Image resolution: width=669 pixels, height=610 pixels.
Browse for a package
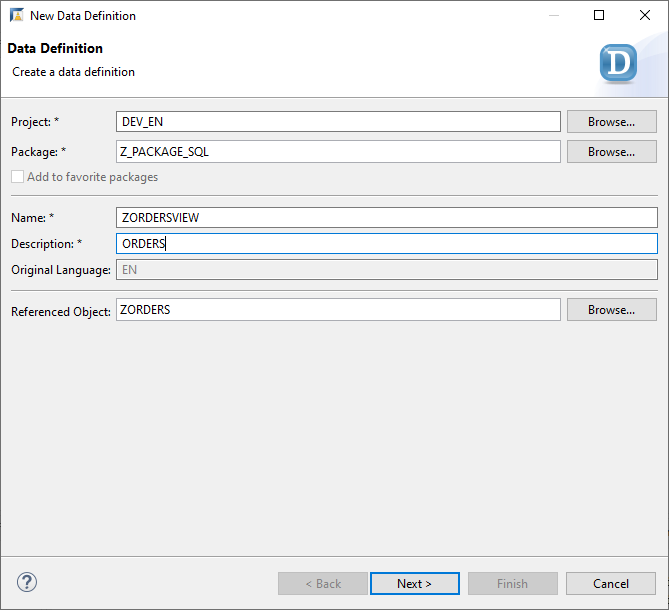click(611, 151)
